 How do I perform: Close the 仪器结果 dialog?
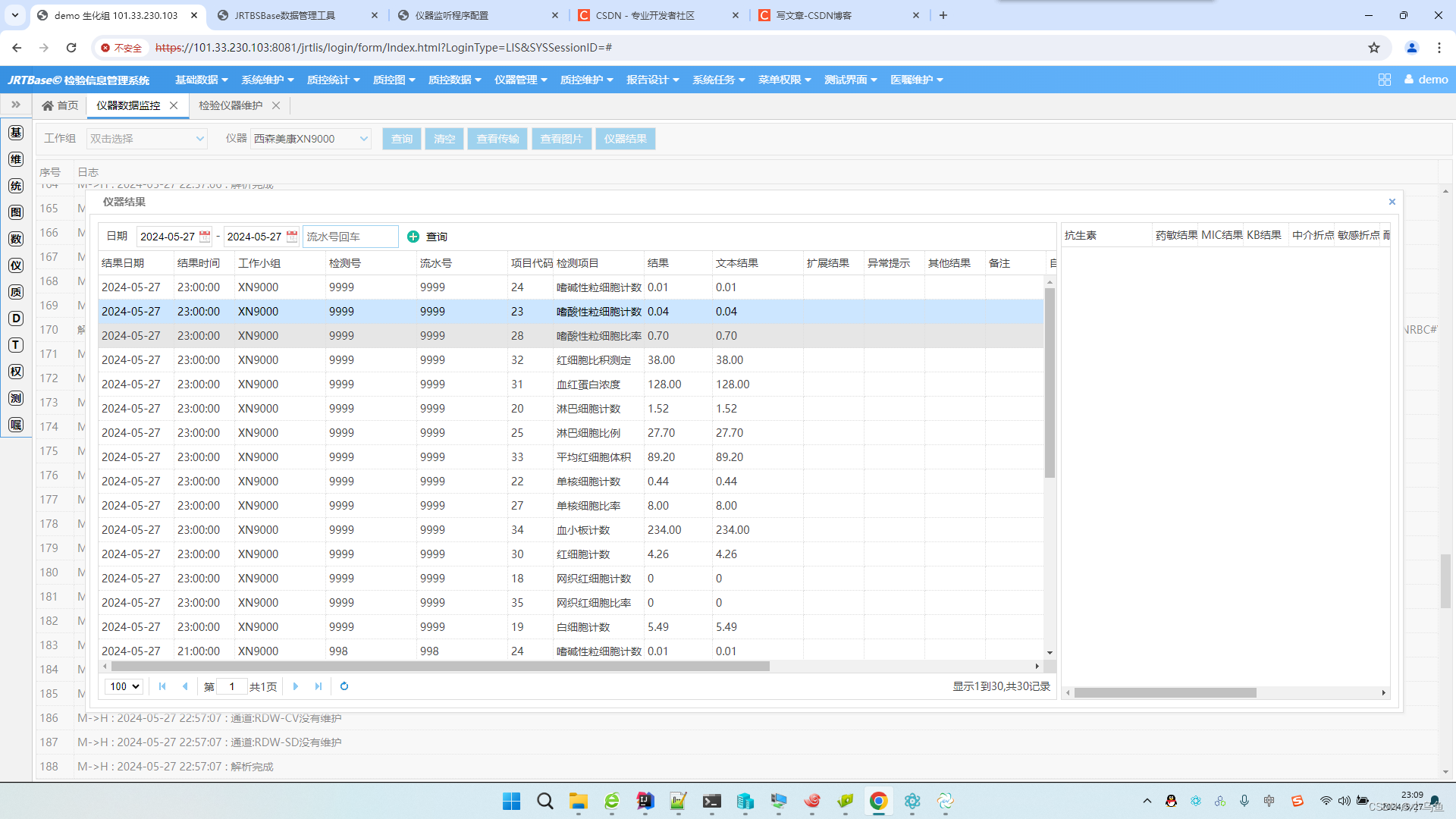click(1392, 202)
